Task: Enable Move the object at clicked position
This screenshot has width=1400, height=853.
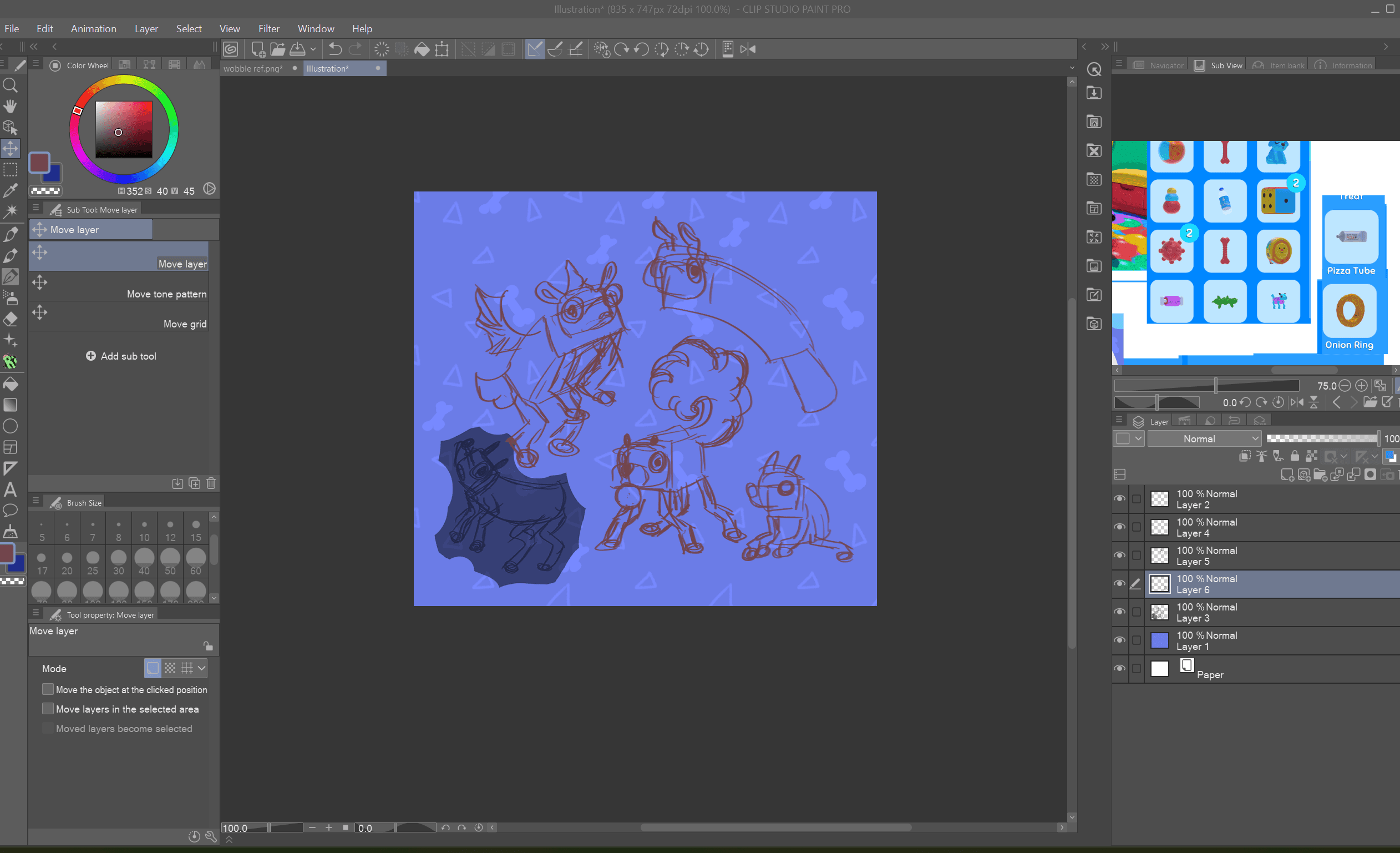Action: (48, 689)
